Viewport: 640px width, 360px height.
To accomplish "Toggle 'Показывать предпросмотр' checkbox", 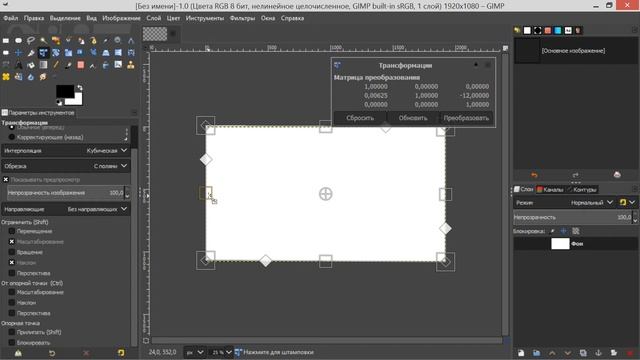I will (x=6, y=180).
